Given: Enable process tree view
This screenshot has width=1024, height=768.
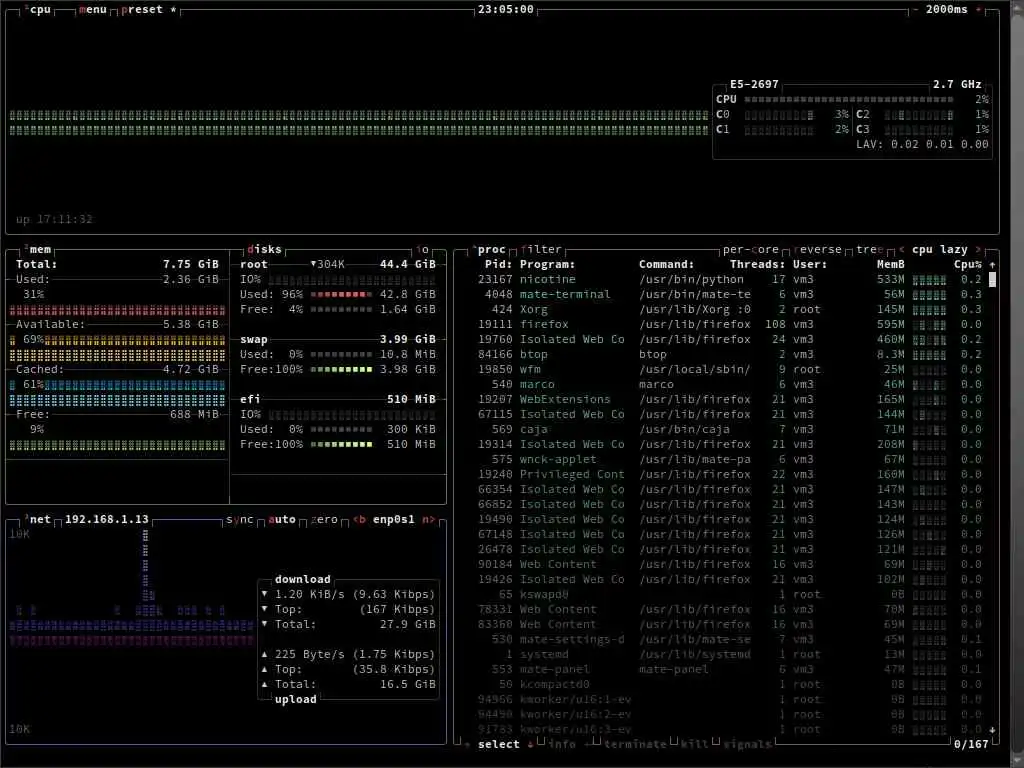Looking at the screenshot, I should click(870, 249).
